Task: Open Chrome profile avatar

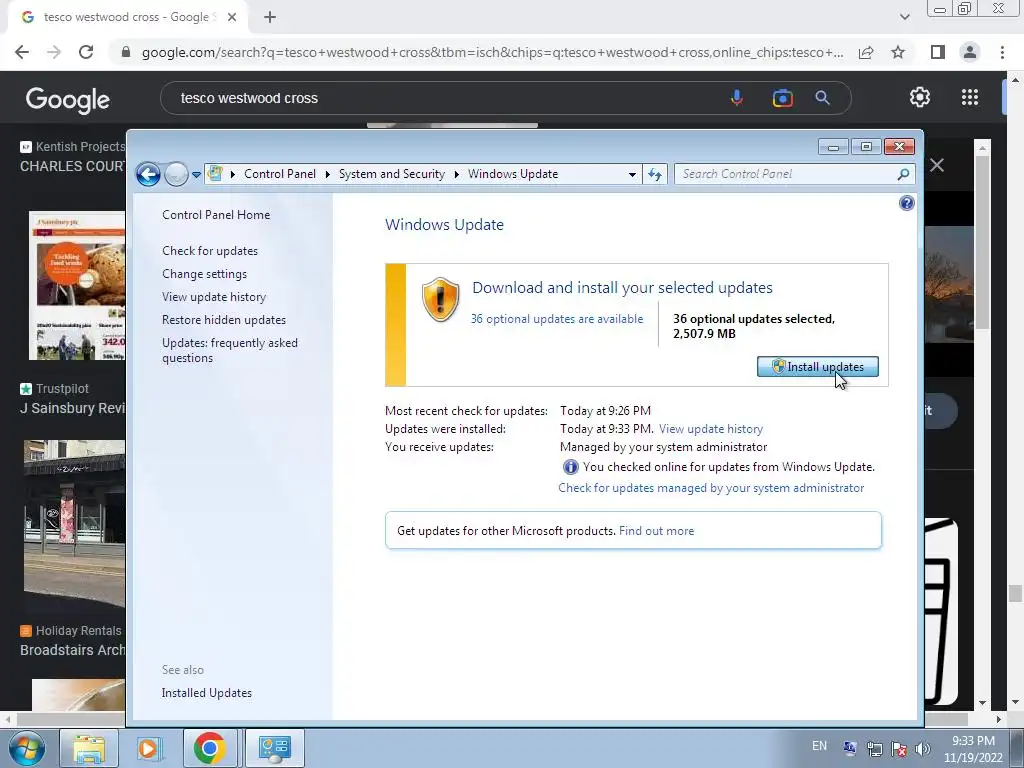Action: pyautogui.click(x=970, y=52)
